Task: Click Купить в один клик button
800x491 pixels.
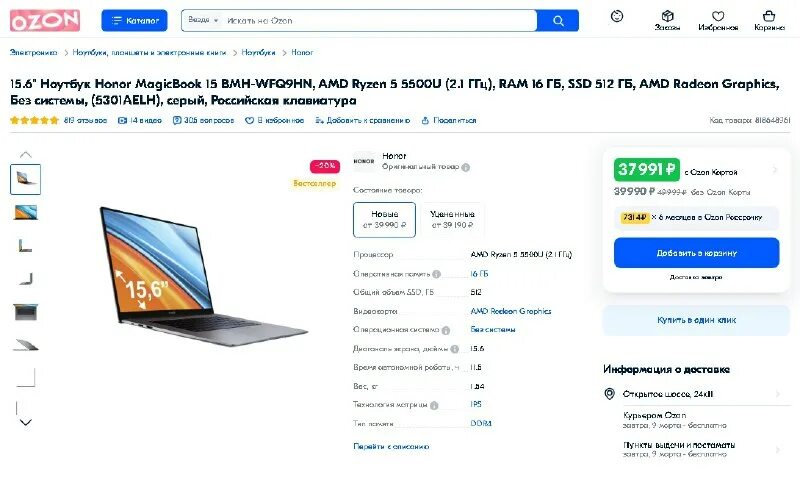Action: pos(696,320)
